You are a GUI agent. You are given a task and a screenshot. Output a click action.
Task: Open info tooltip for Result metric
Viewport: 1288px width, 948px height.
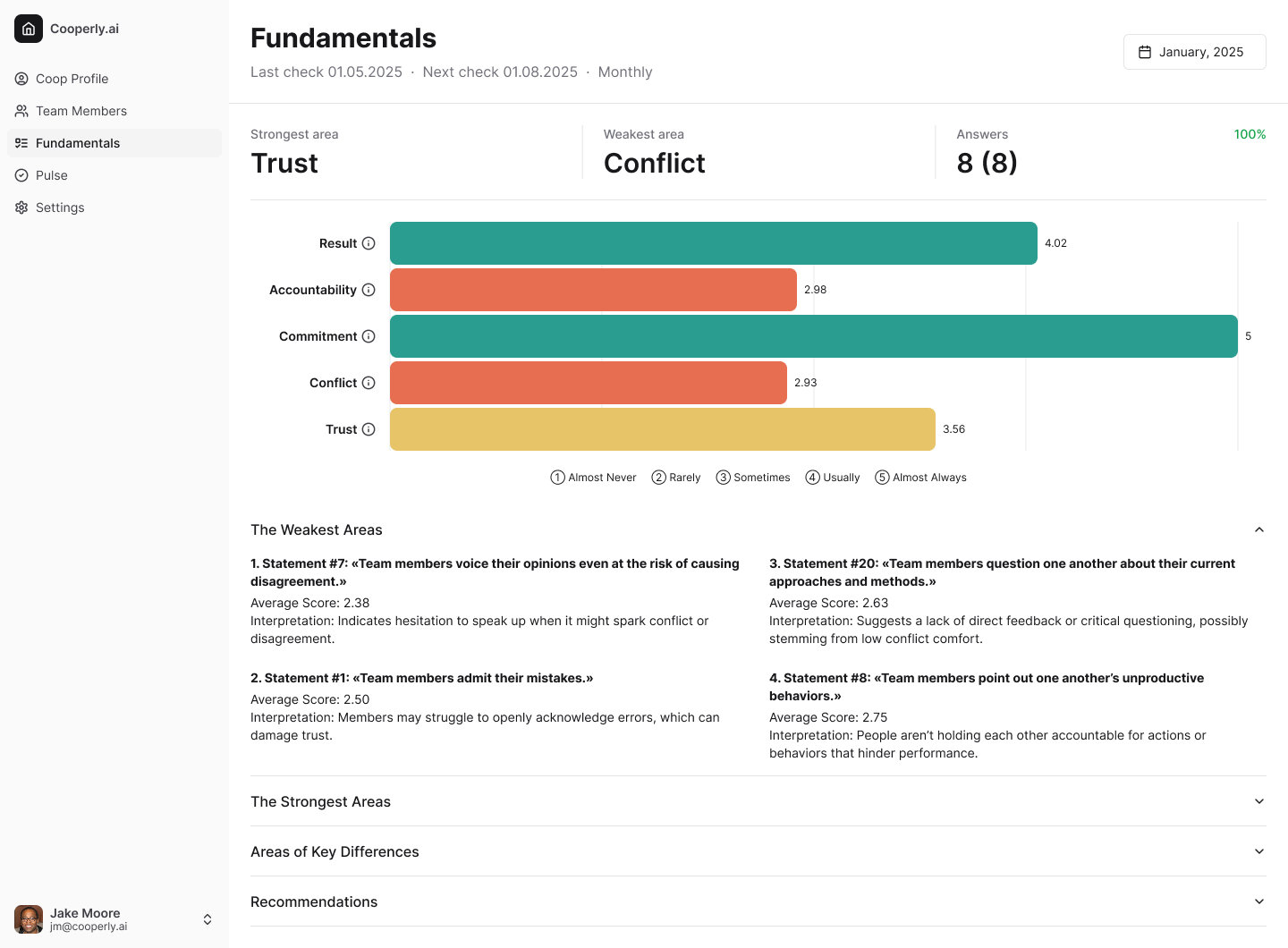[369, 242]
